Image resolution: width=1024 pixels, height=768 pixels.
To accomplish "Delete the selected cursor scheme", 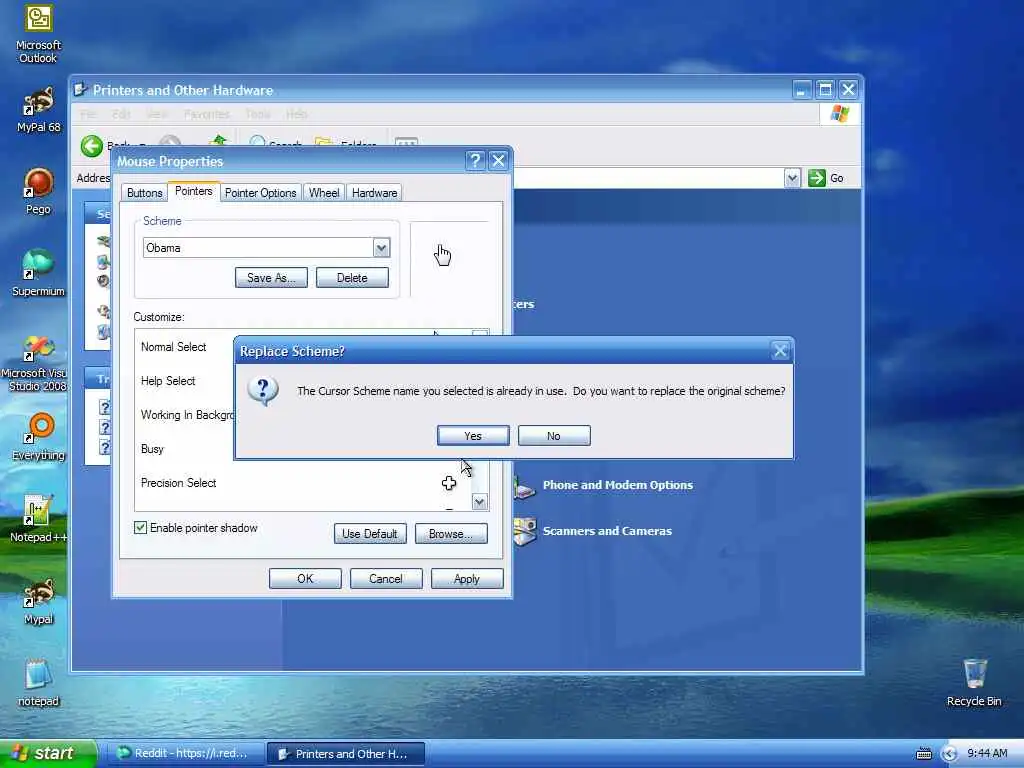I will tap(352, 278).
